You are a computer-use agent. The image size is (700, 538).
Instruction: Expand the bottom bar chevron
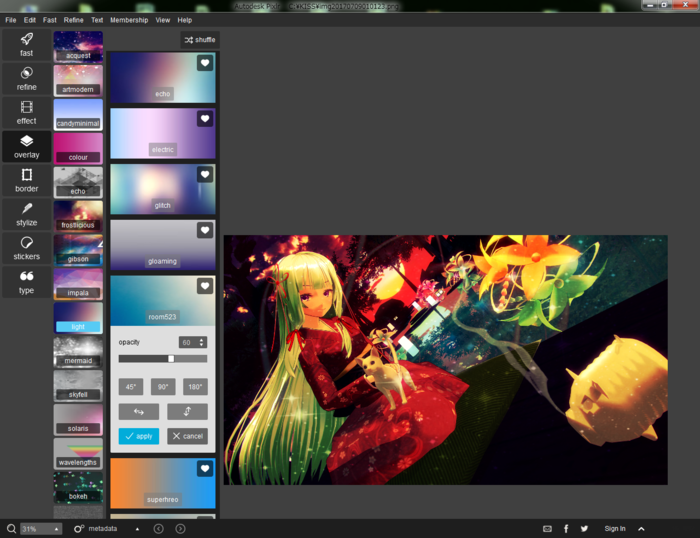point(642,529)
